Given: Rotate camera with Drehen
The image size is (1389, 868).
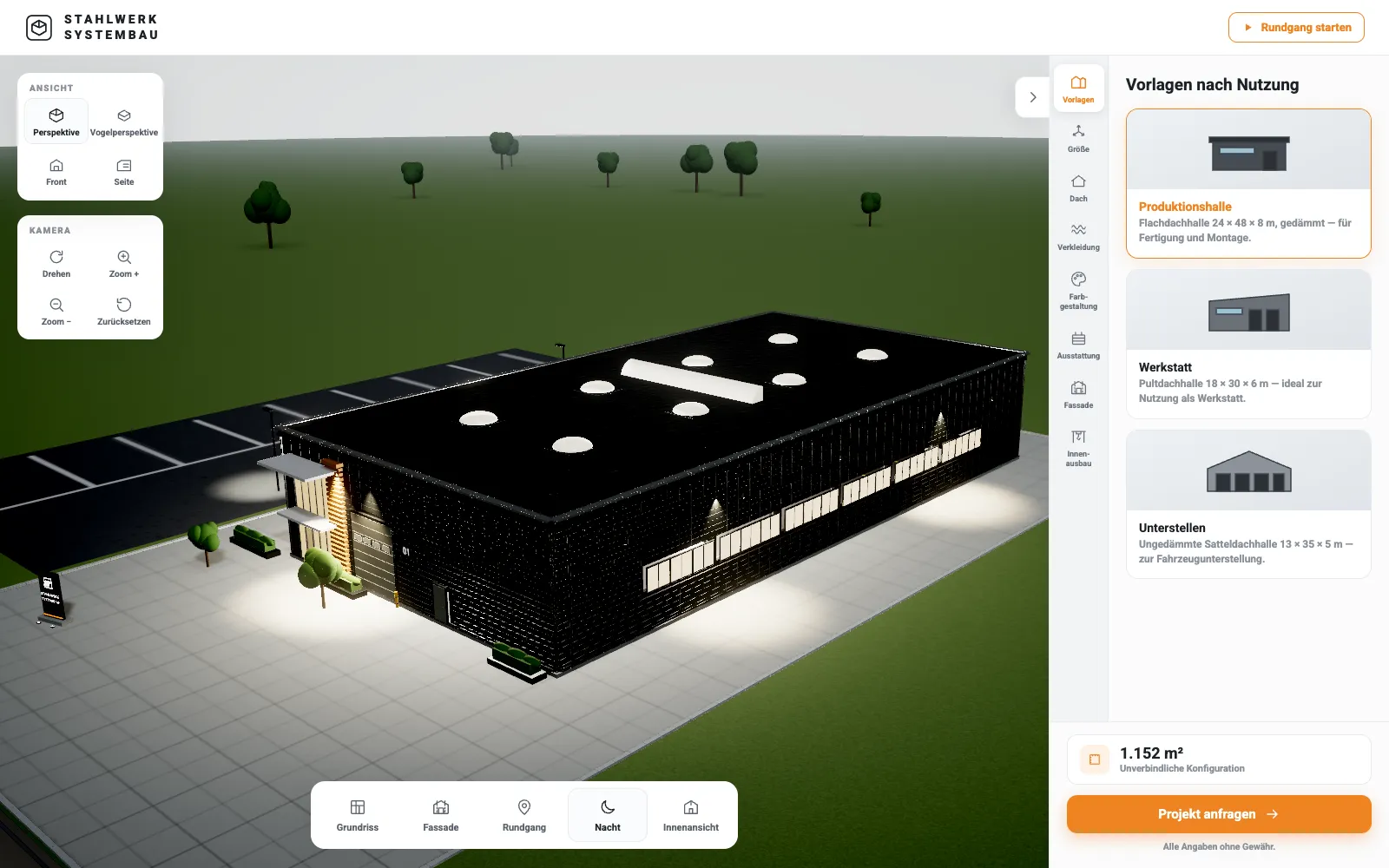Looking at the screenshot, I should click(x=56, y=264).
